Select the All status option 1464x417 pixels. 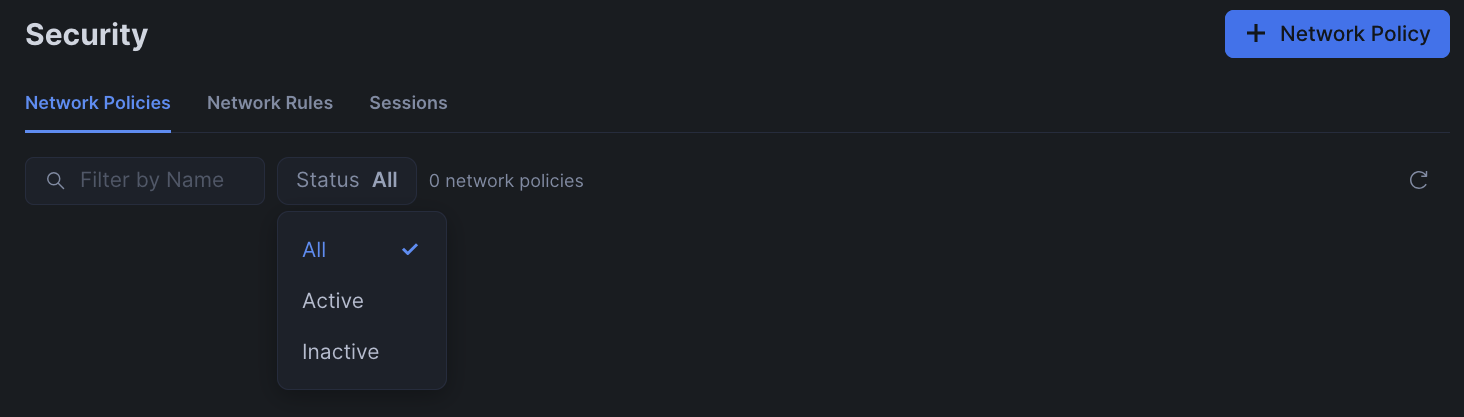point(315,250)
